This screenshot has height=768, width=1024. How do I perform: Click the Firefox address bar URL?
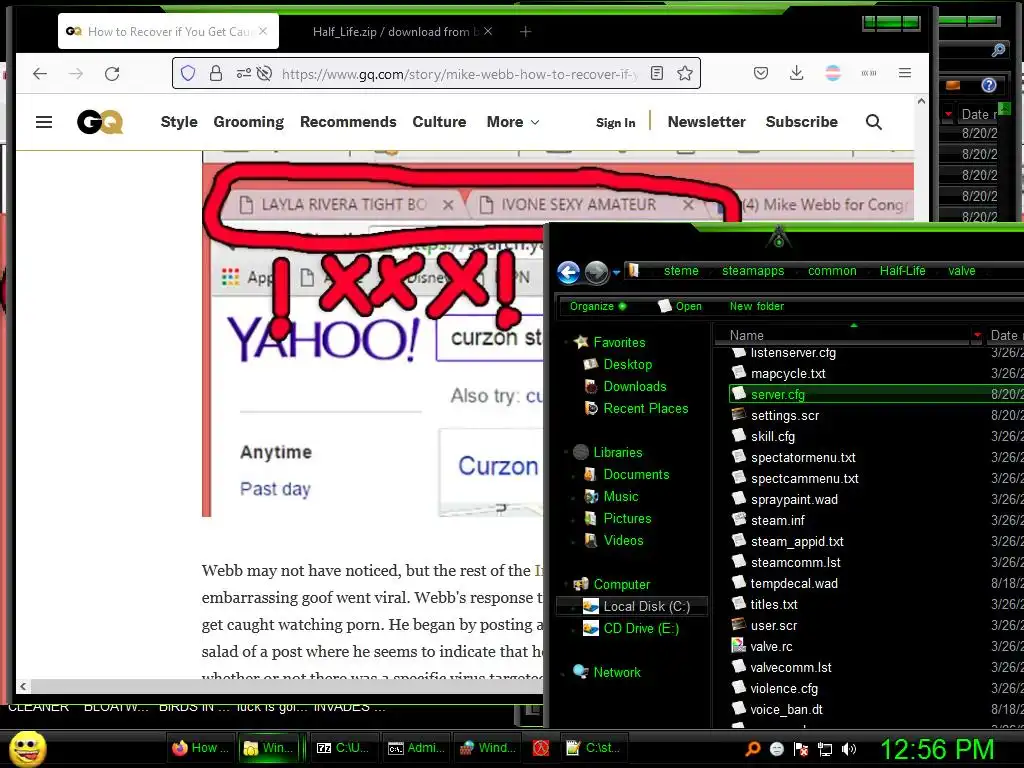tap(457, 74)
